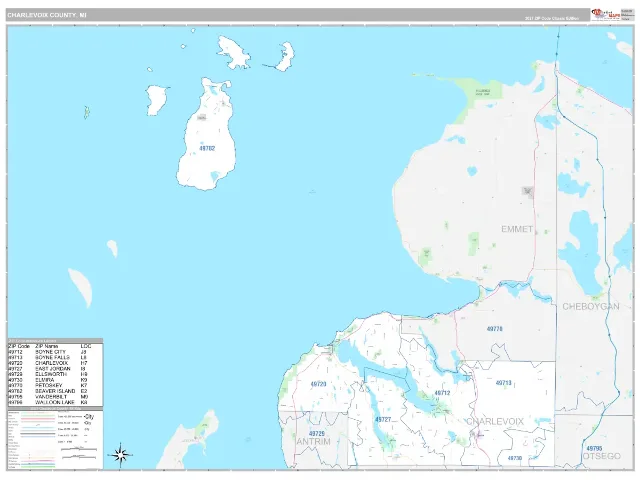Click BOYNE CITY in the ZIP index table
This screenshot has height=480, width=640.
(50, 352)
